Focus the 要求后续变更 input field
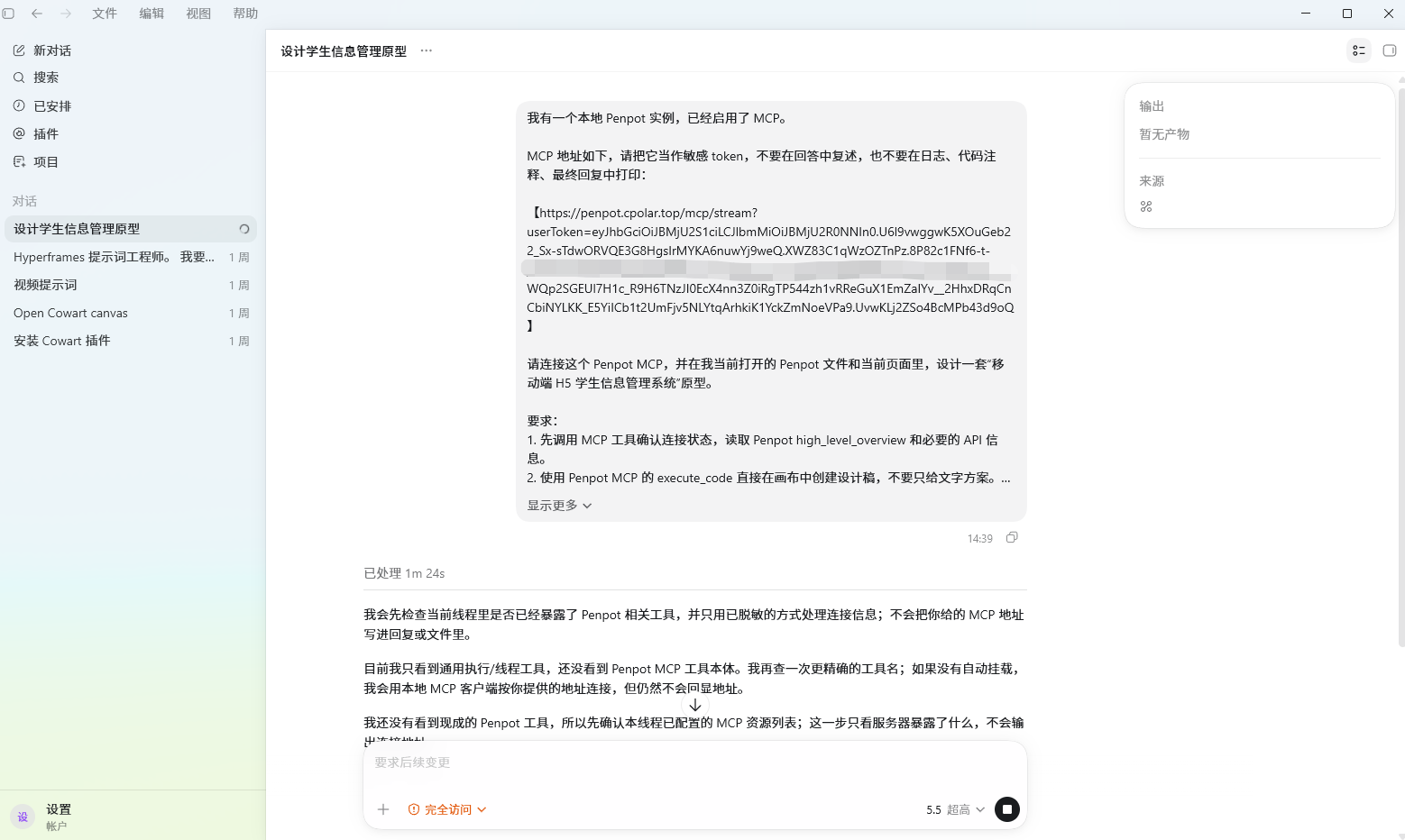 coord(694,762)
